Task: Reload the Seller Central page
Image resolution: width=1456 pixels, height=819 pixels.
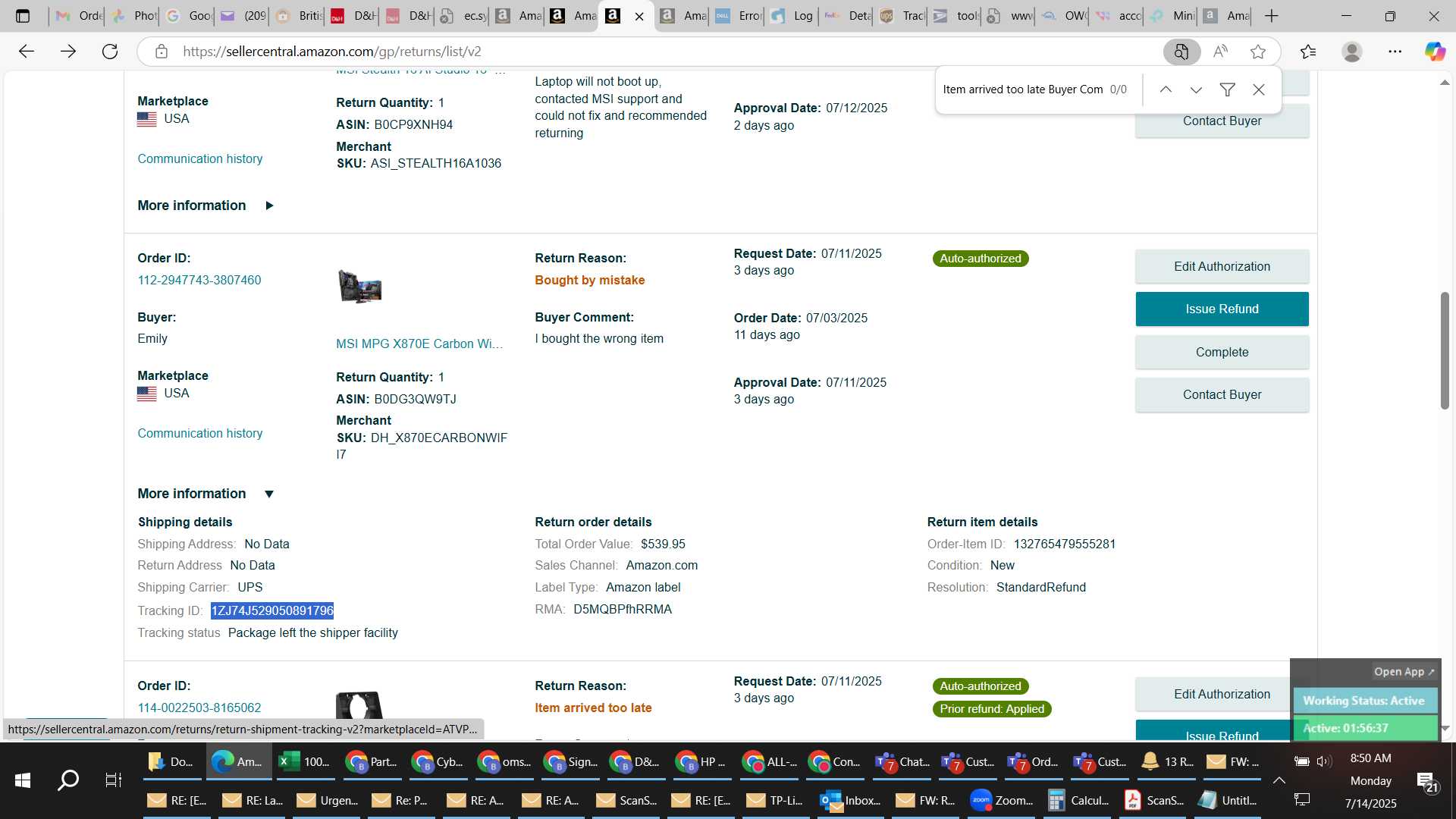Action: click(x=110, y=52)
